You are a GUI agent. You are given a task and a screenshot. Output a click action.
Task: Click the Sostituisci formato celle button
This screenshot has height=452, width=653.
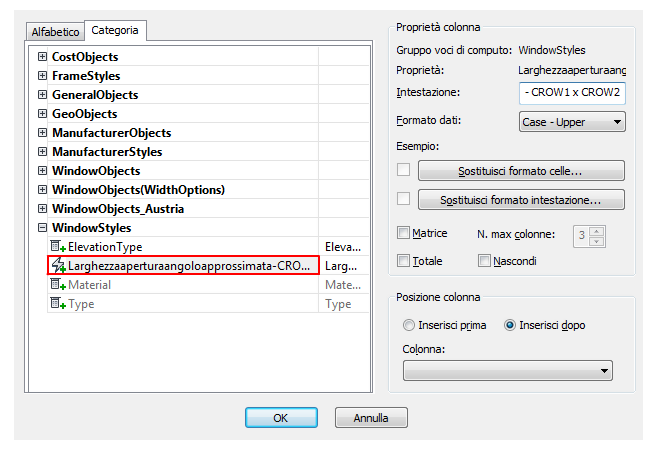(x=521, y=171)
